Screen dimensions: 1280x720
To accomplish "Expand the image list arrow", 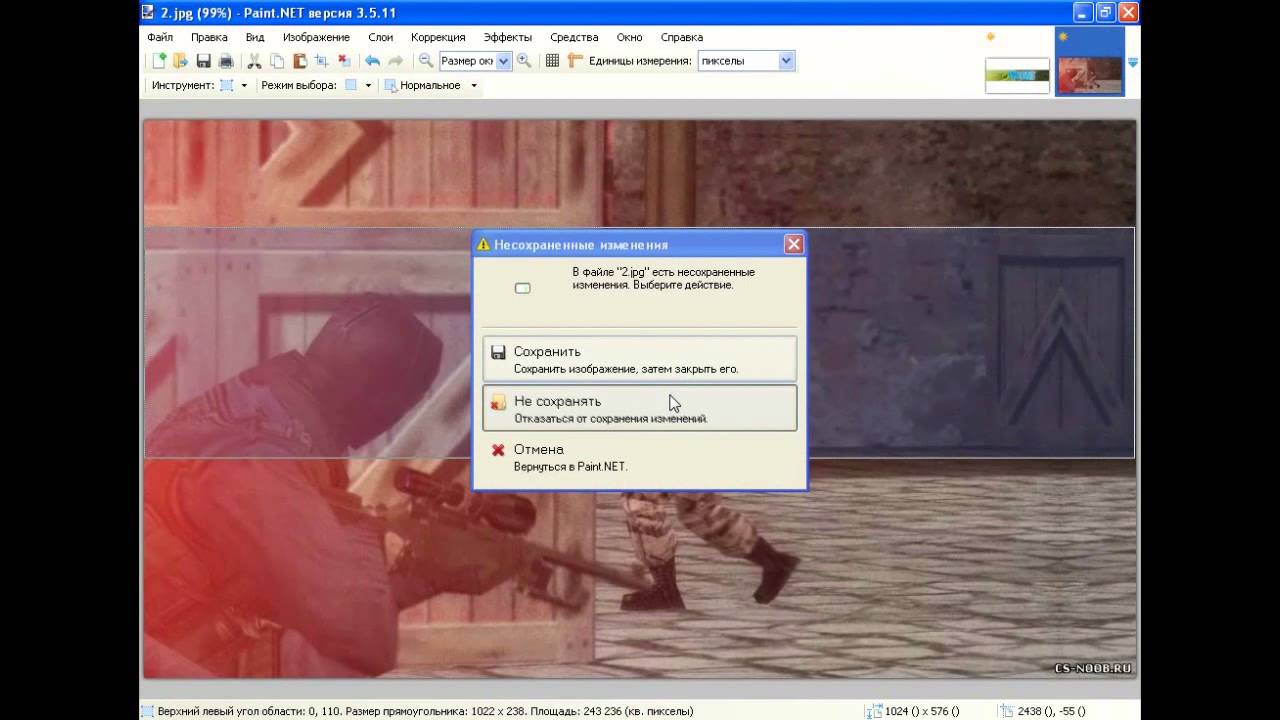I will click(x=1133, y=62).
